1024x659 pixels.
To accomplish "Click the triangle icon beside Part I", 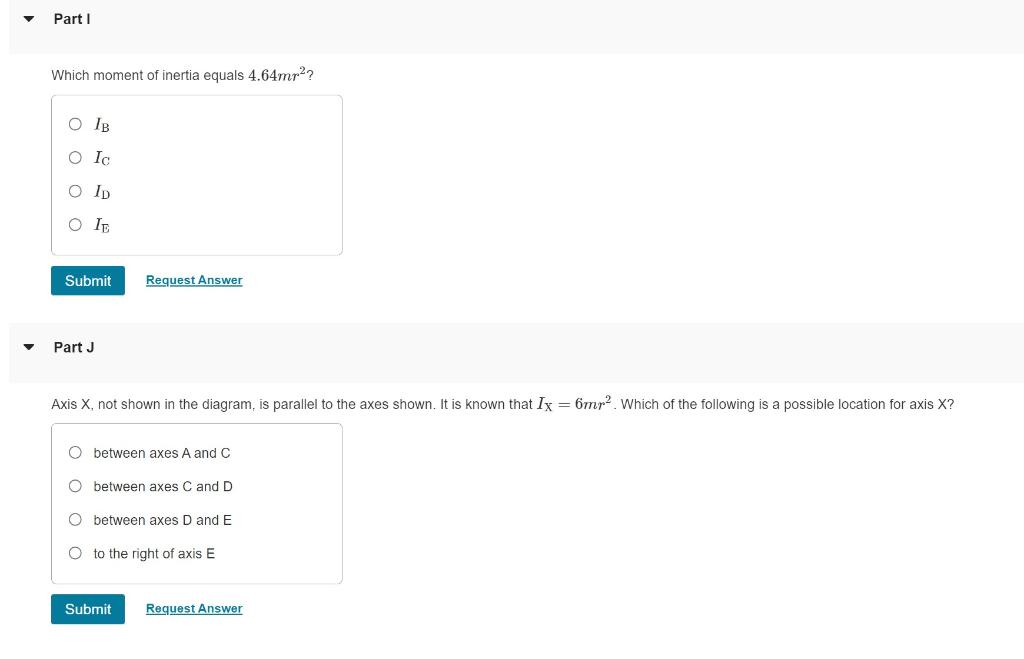I will pyautogui.click(x=28, y=17).
